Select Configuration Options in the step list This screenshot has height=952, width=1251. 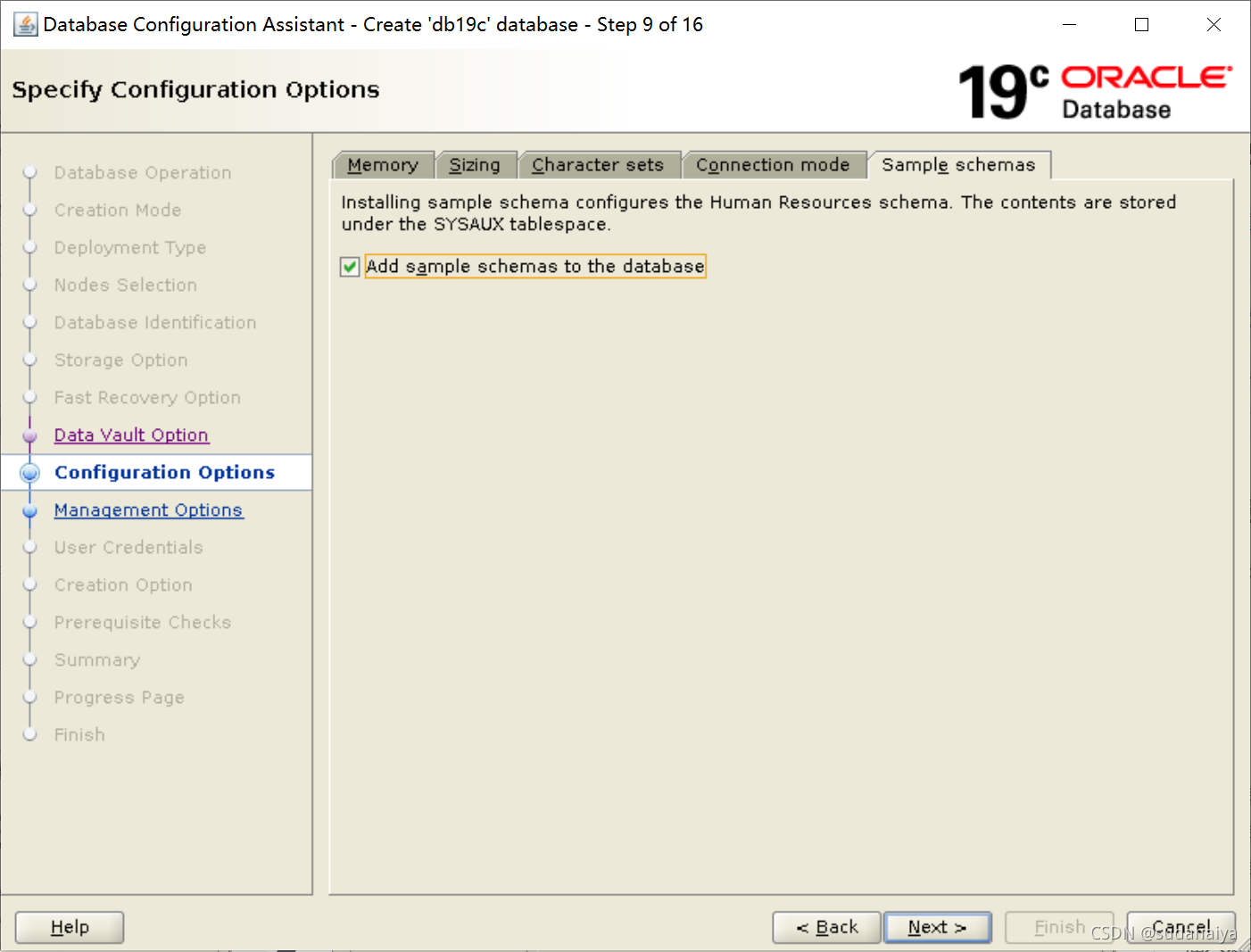click(165, 472)
